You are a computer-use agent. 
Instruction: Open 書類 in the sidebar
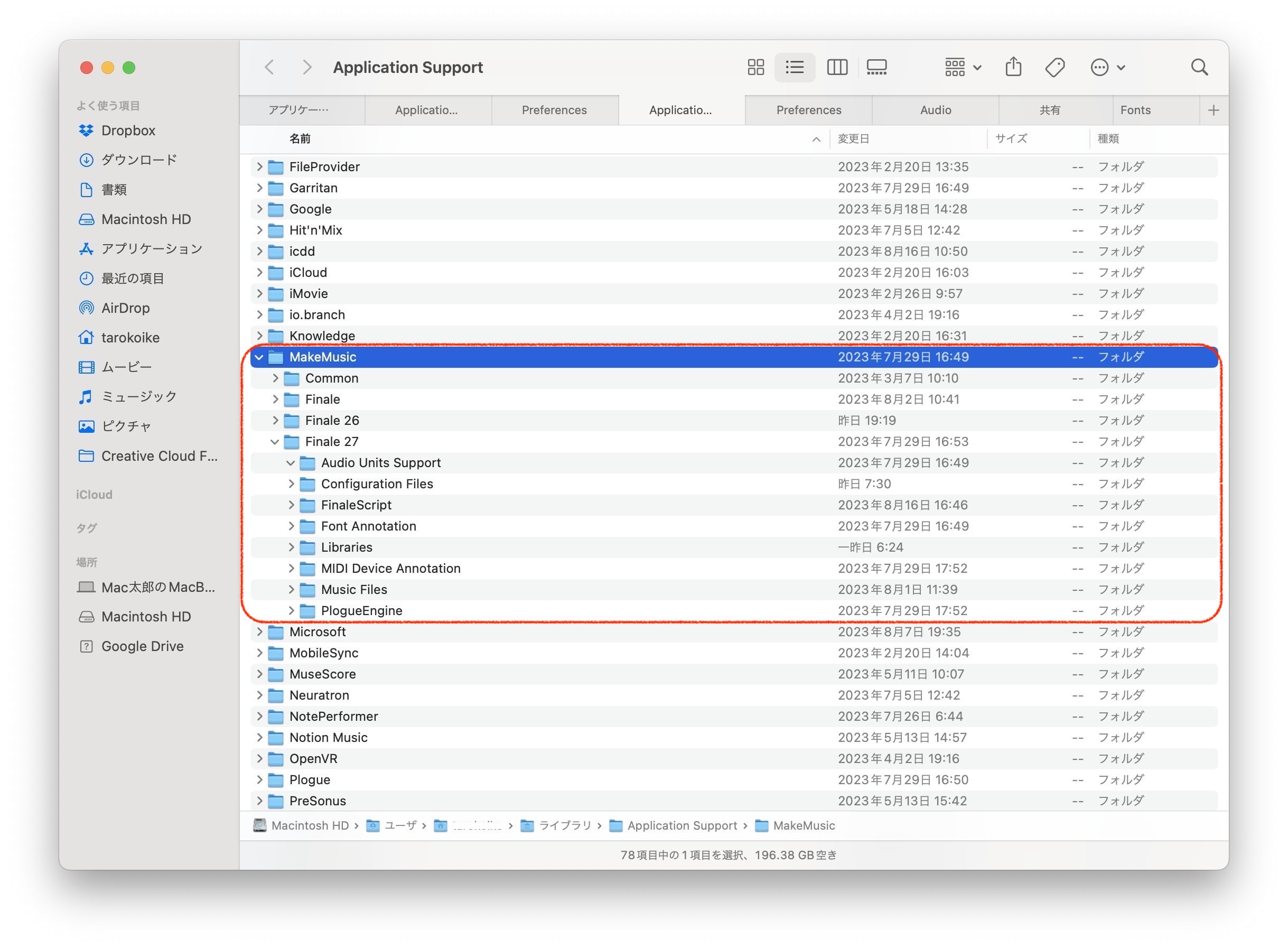coord(114,189)
